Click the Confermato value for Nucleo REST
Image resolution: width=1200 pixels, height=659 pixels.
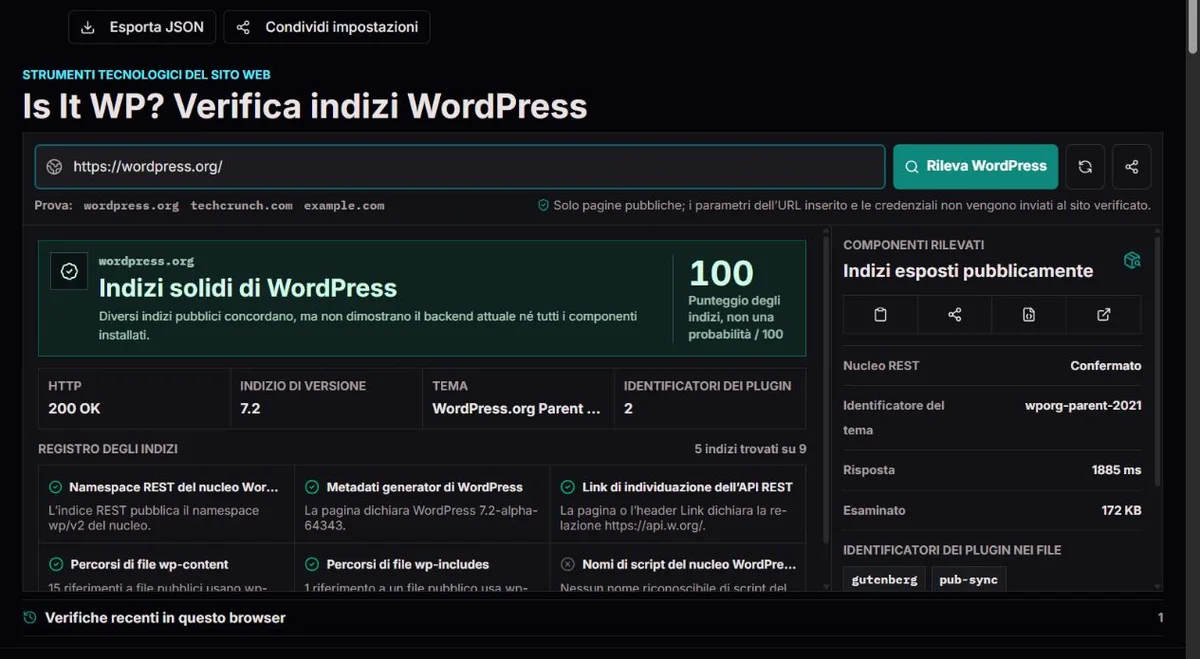[1105, 366]
